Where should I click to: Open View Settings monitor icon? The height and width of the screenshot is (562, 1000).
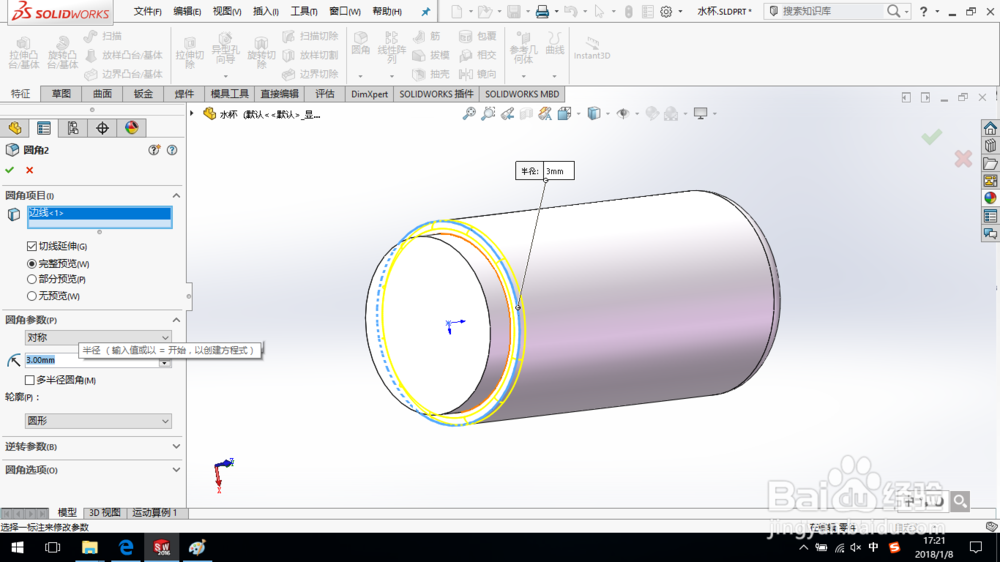(700, 114)
